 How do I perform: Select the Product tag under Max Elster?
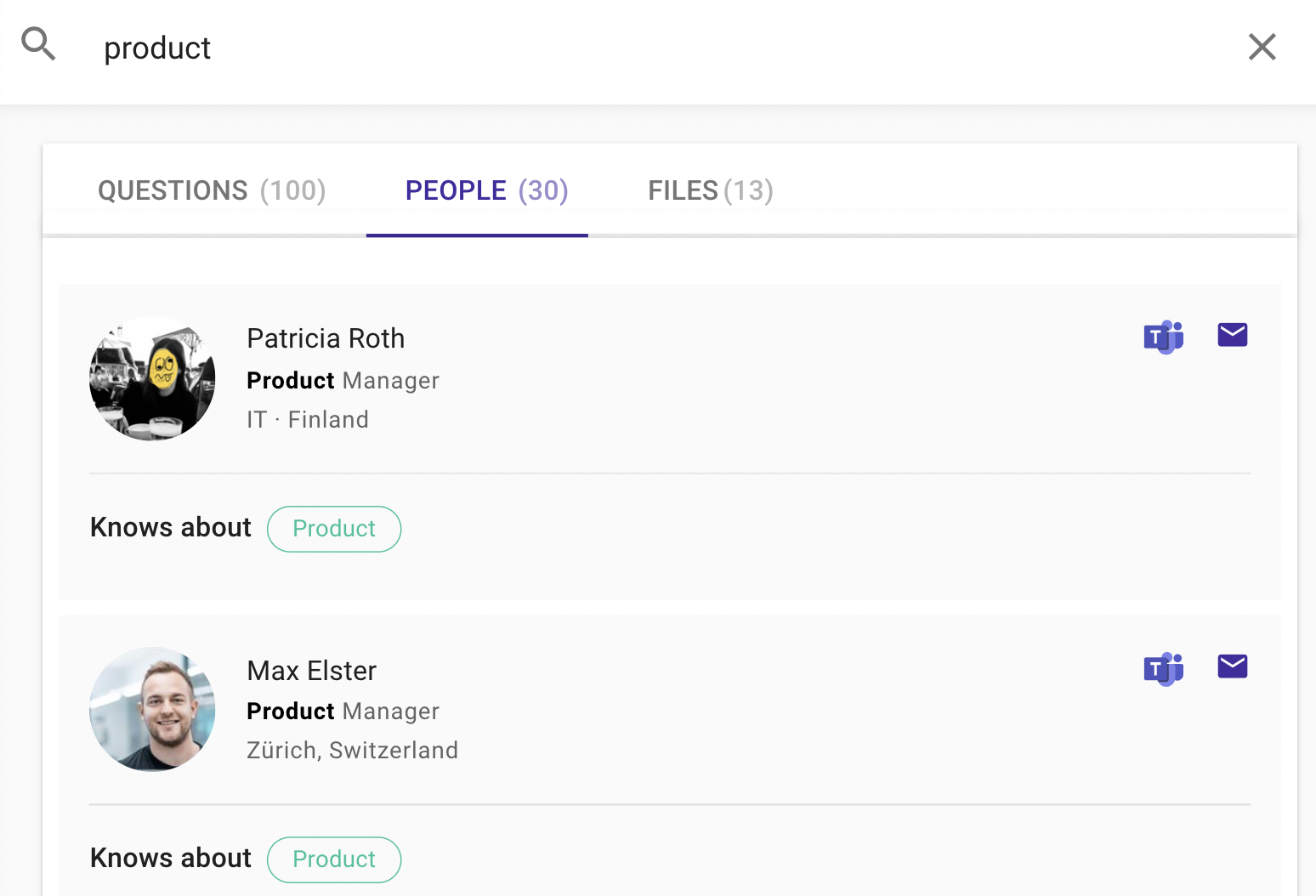[334, 859]
